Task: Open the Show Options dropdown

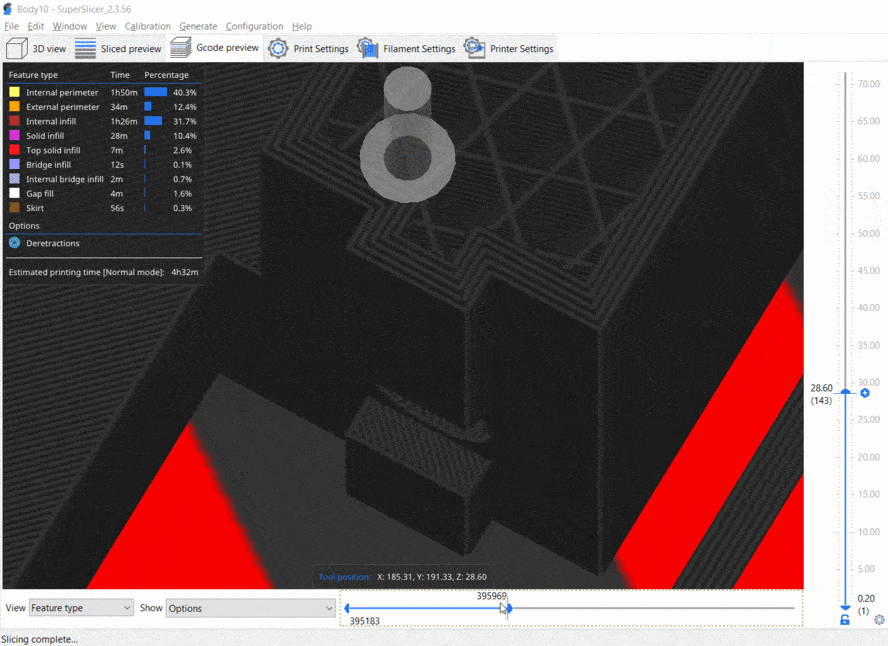Action: tap(250, 608)
